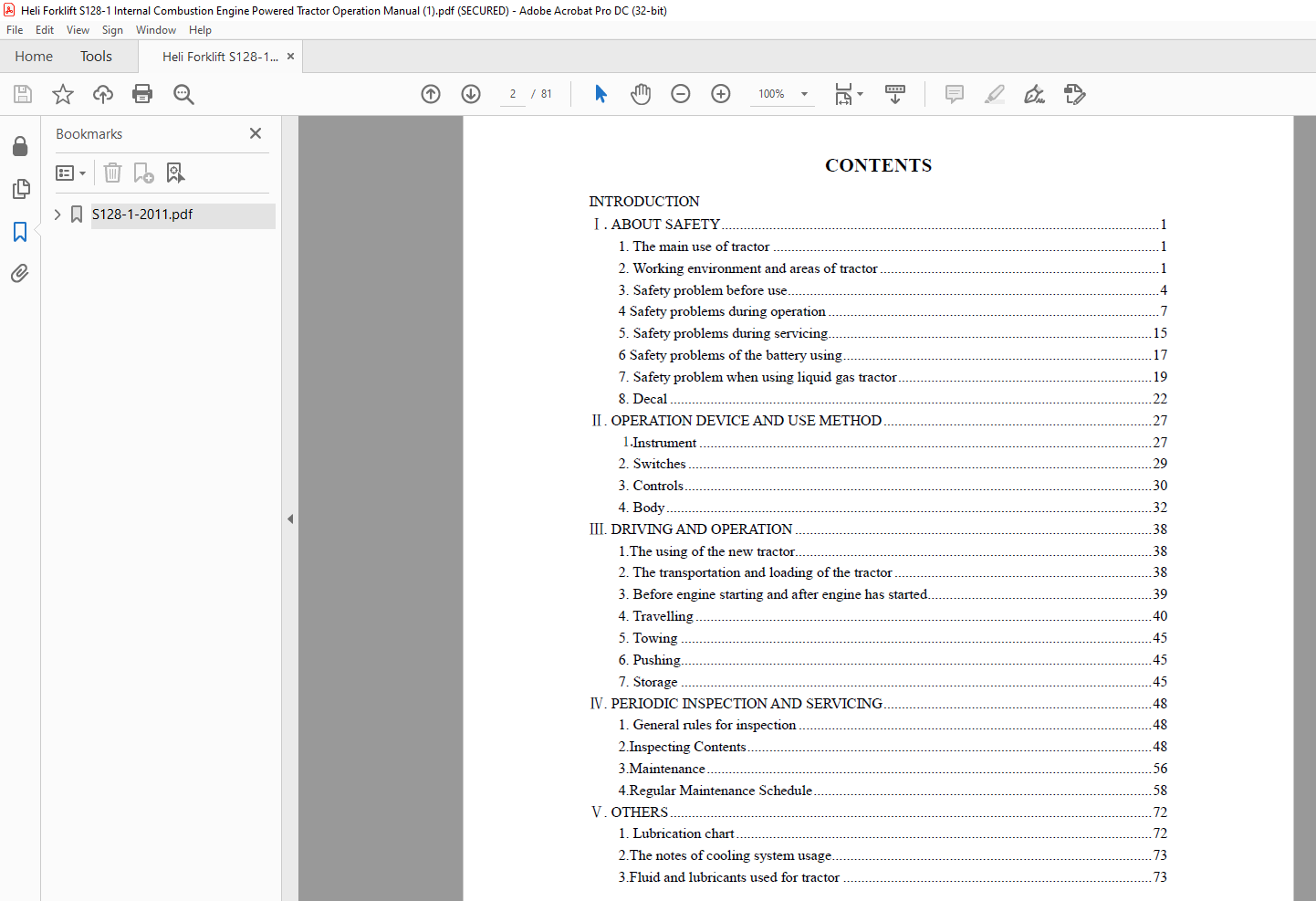
Task: Click the page number input field
Action: click(x=513, y=94)
